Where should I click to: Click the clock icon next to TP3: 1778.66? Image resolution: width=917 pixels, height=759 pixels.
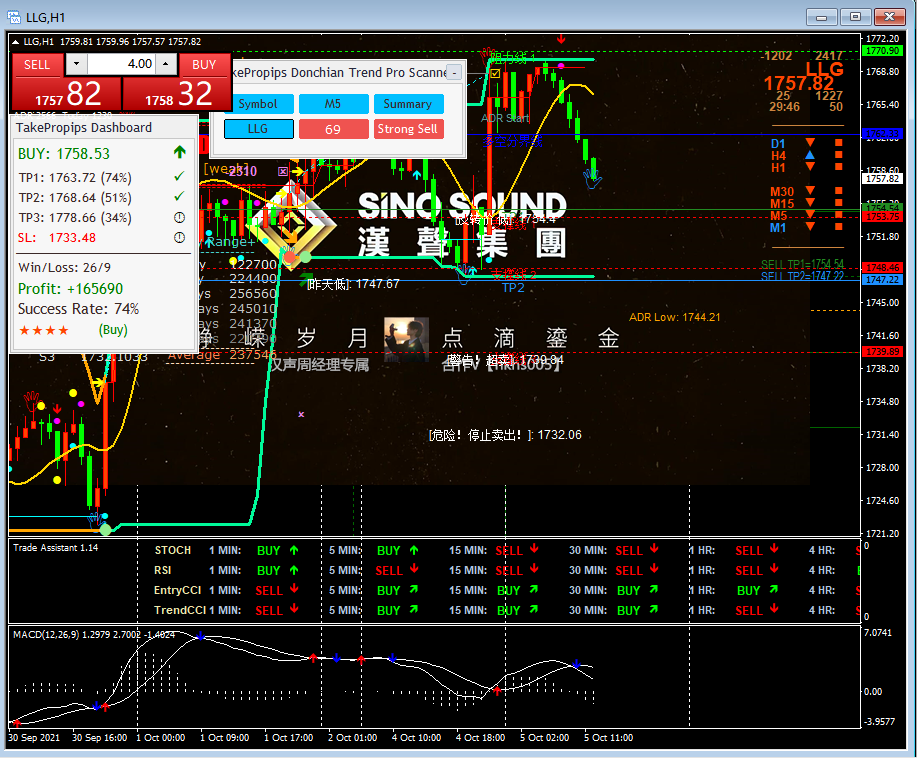[x=180, y=218]
